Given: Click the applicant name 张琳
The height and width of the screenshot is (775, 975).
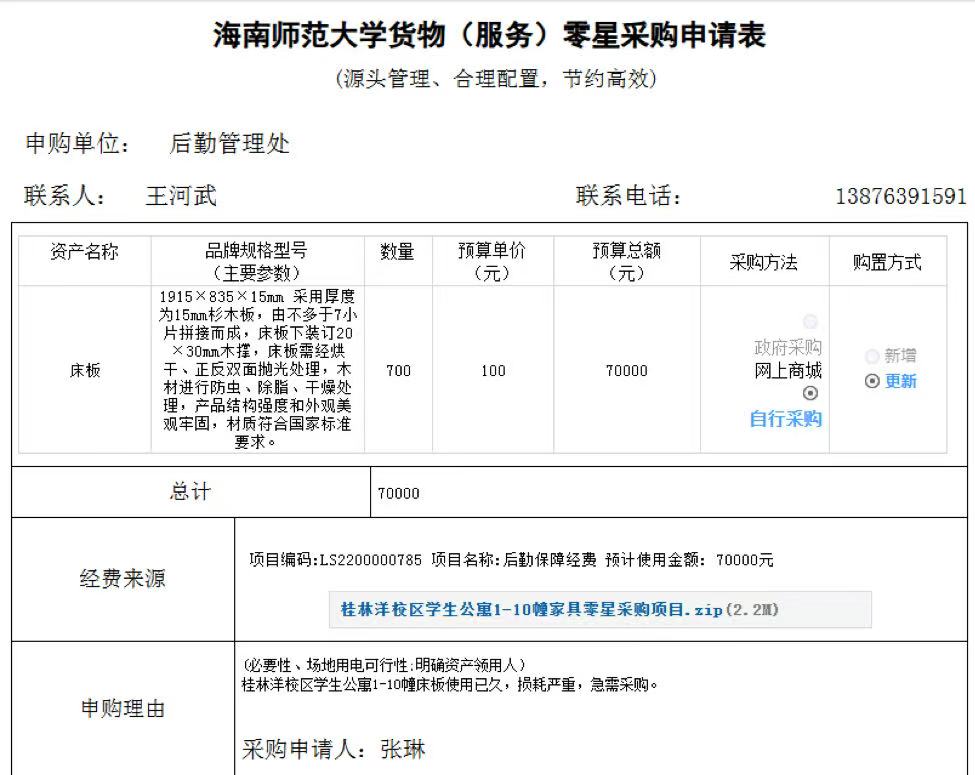Looking at the screenshot, I should [x=403, y=749].
